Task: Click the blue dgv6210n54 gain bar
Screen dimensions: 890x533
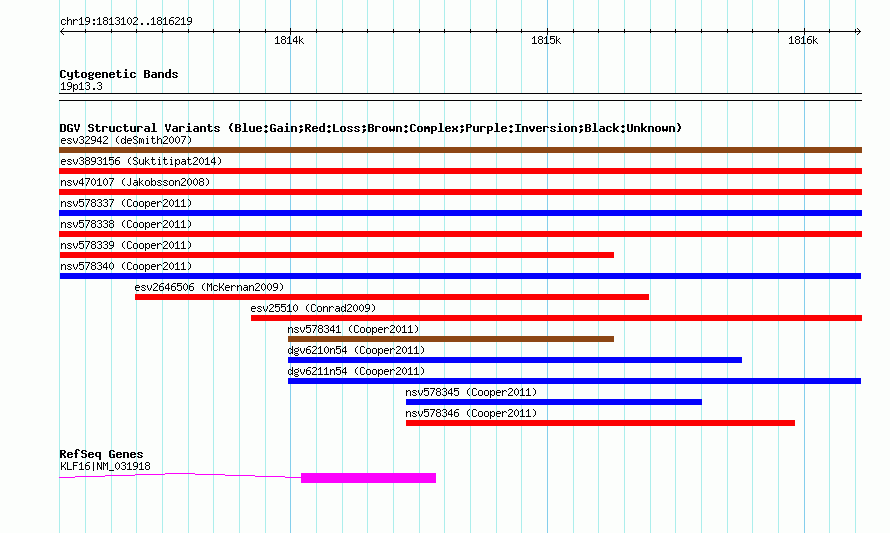Action: coord(515,360)
